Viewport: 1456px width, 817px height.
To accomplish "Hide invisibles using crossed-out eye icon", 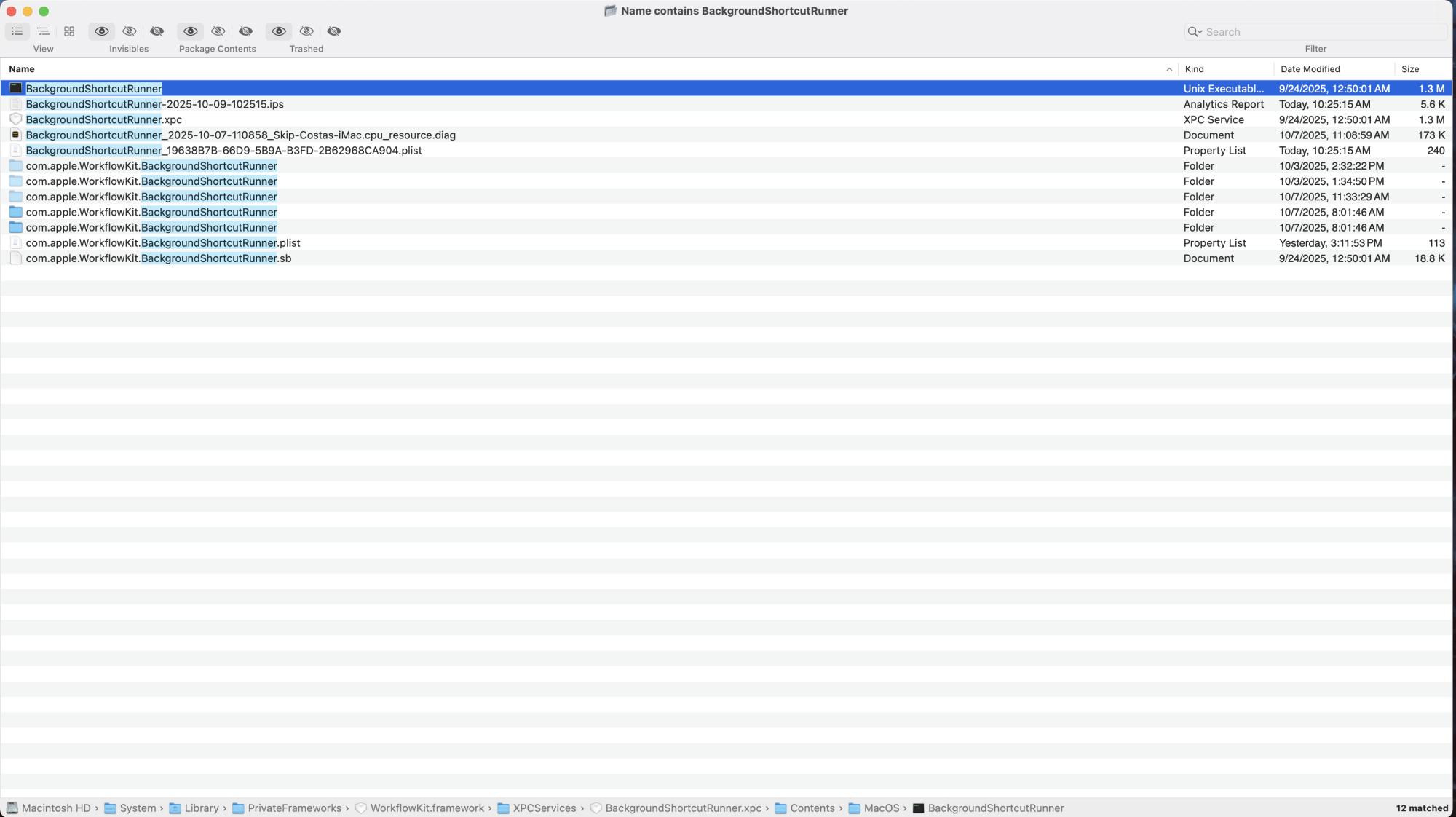I will coord(130,31).
